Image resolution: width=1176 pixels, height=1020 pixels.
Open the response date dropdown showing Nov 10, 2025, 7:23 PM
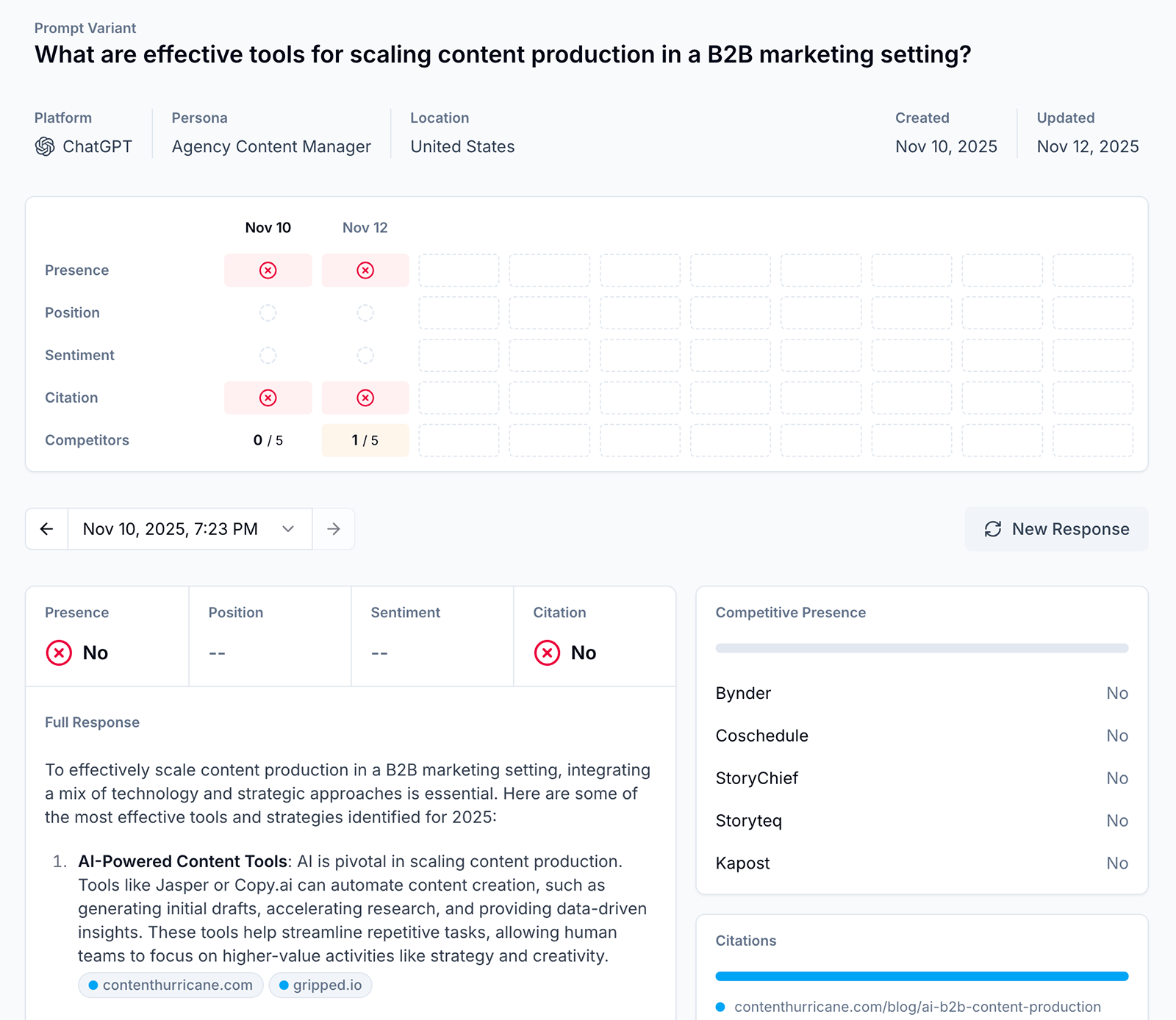point(190,529)
